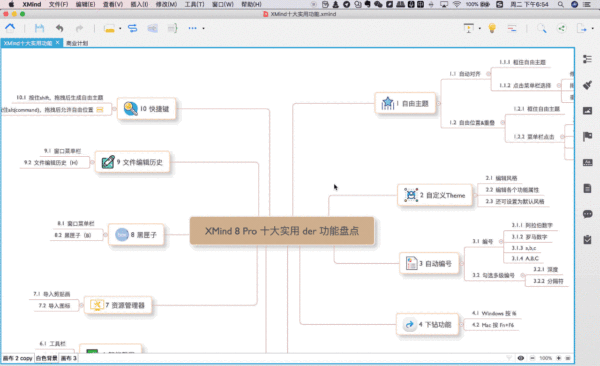Open dropdown arrow beside presentation icon
Image resolution: width=600 pixels, height=366 pixels.
tap(479, 28)
